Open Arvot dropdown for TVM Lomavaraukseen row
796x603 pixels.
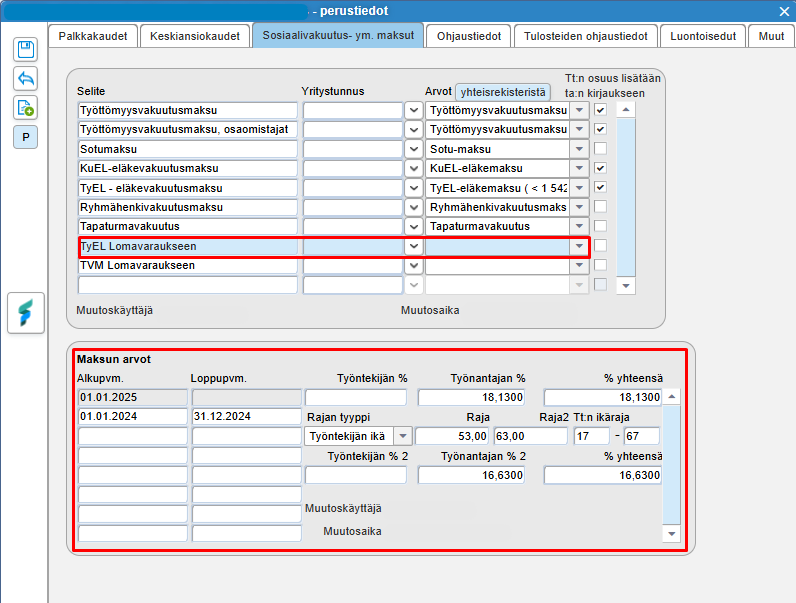coord(579,265)
